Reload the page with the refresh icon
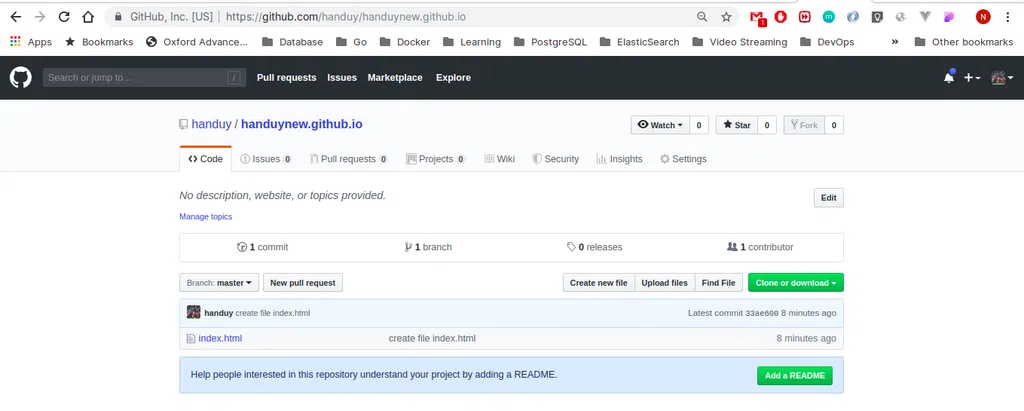Screen dimensions: 1024x411 [64, 17]
